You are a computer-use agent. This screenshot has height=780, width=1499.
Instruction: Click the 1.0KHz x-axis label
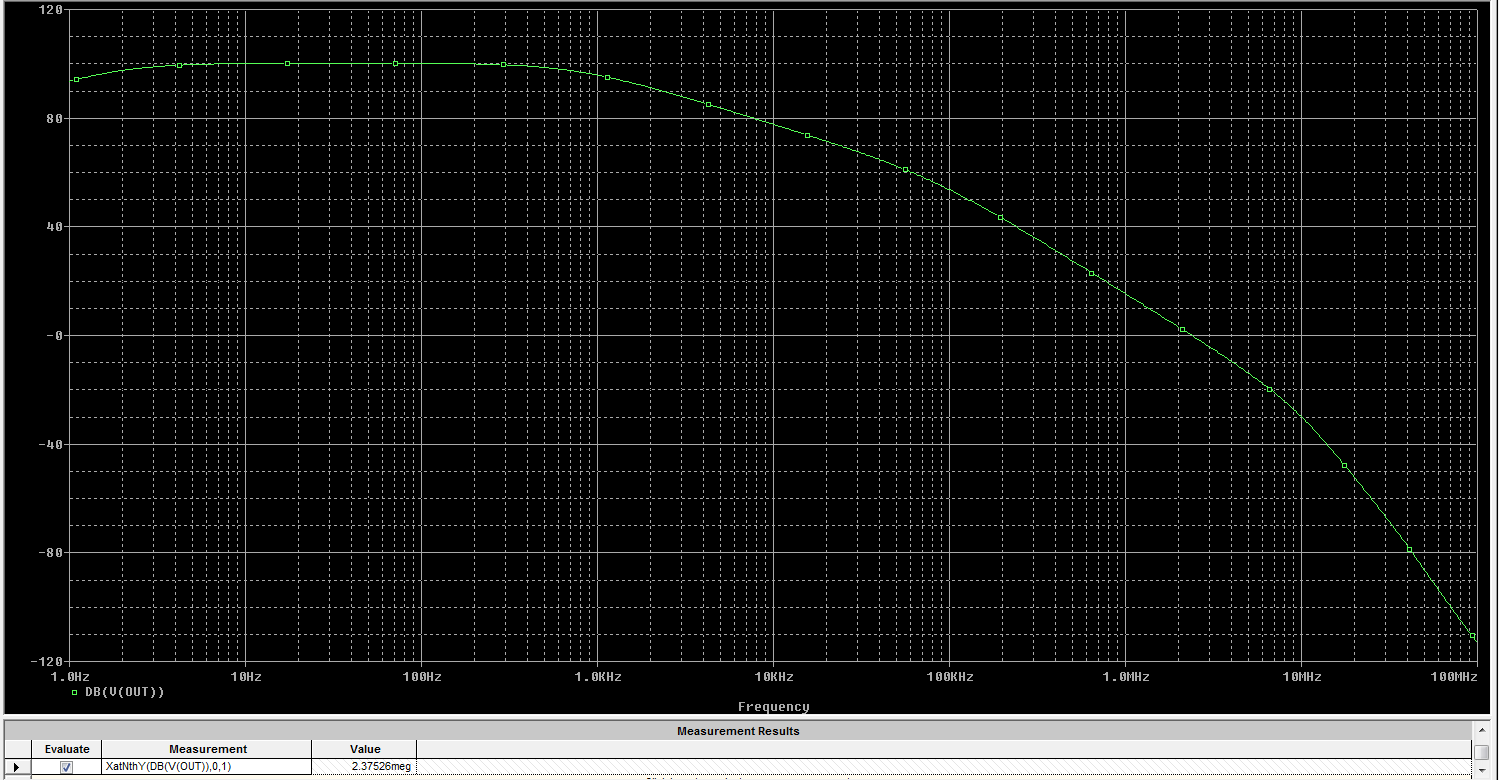[x=597, y=677]
